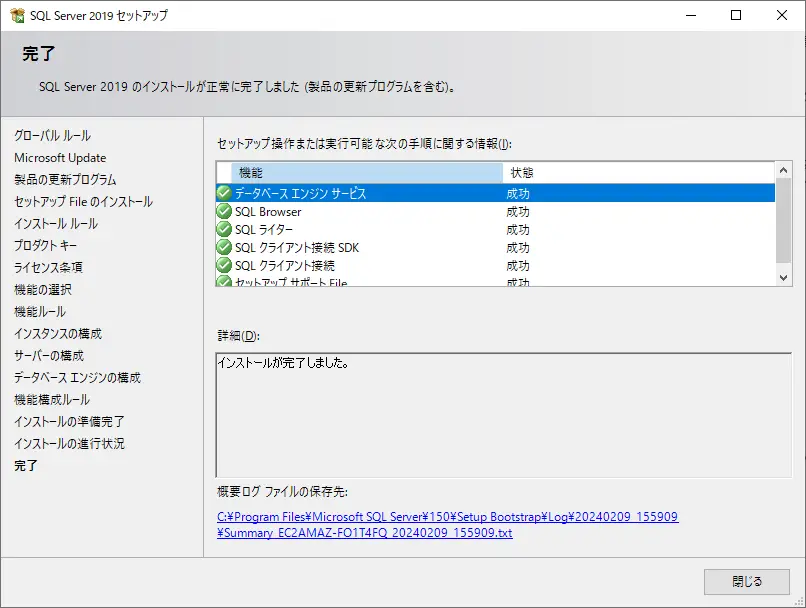Maximize the SQL Server setup window

736,15
